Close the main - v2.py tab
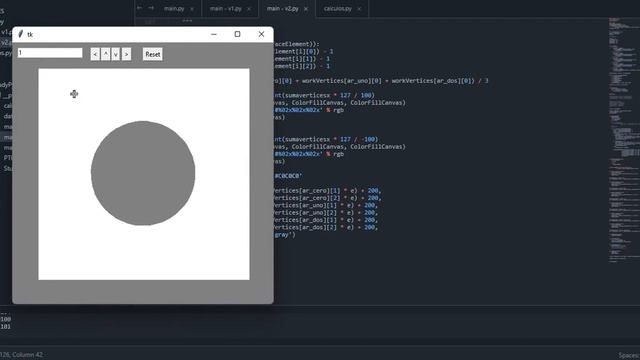Image resolution: width=640 pixels, height=360 pixels. click(306, 9)
